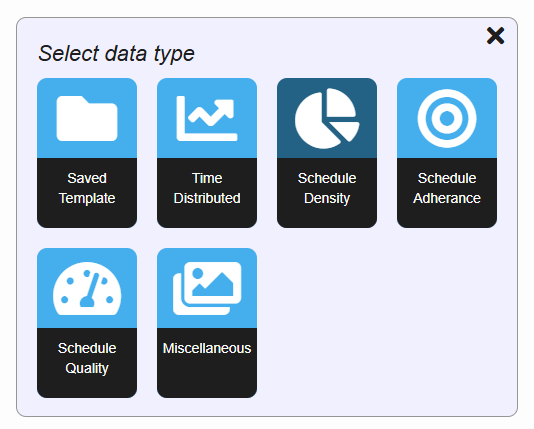
Task: Click the Time Distributed text label
Action: coord(207,188)
